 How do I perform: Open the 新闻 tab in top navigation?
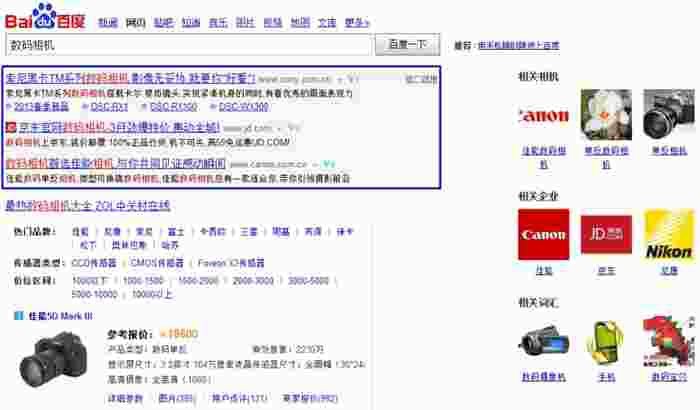point(108,22)
